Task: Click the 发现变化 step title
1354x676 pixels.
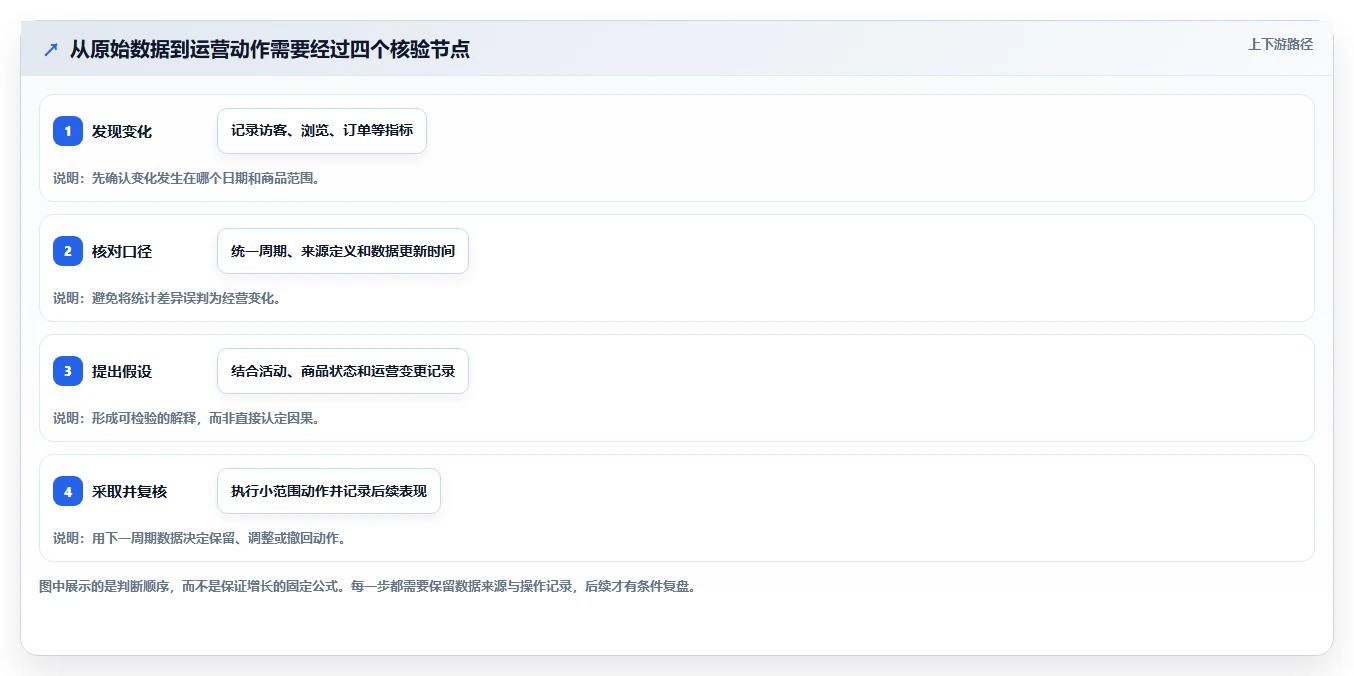Action: [x=122, y=132]
